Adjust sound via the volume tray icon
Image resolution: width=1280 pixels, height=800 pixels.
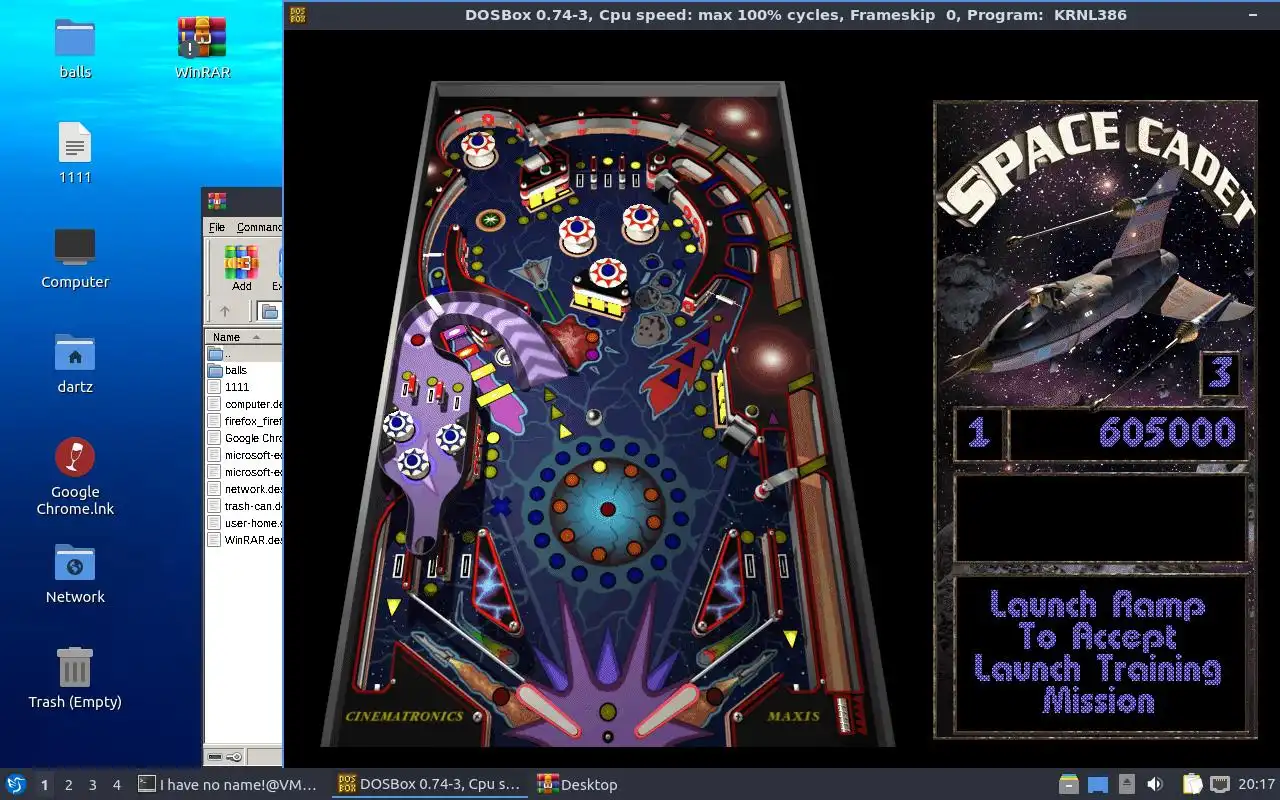point(1155,784)
